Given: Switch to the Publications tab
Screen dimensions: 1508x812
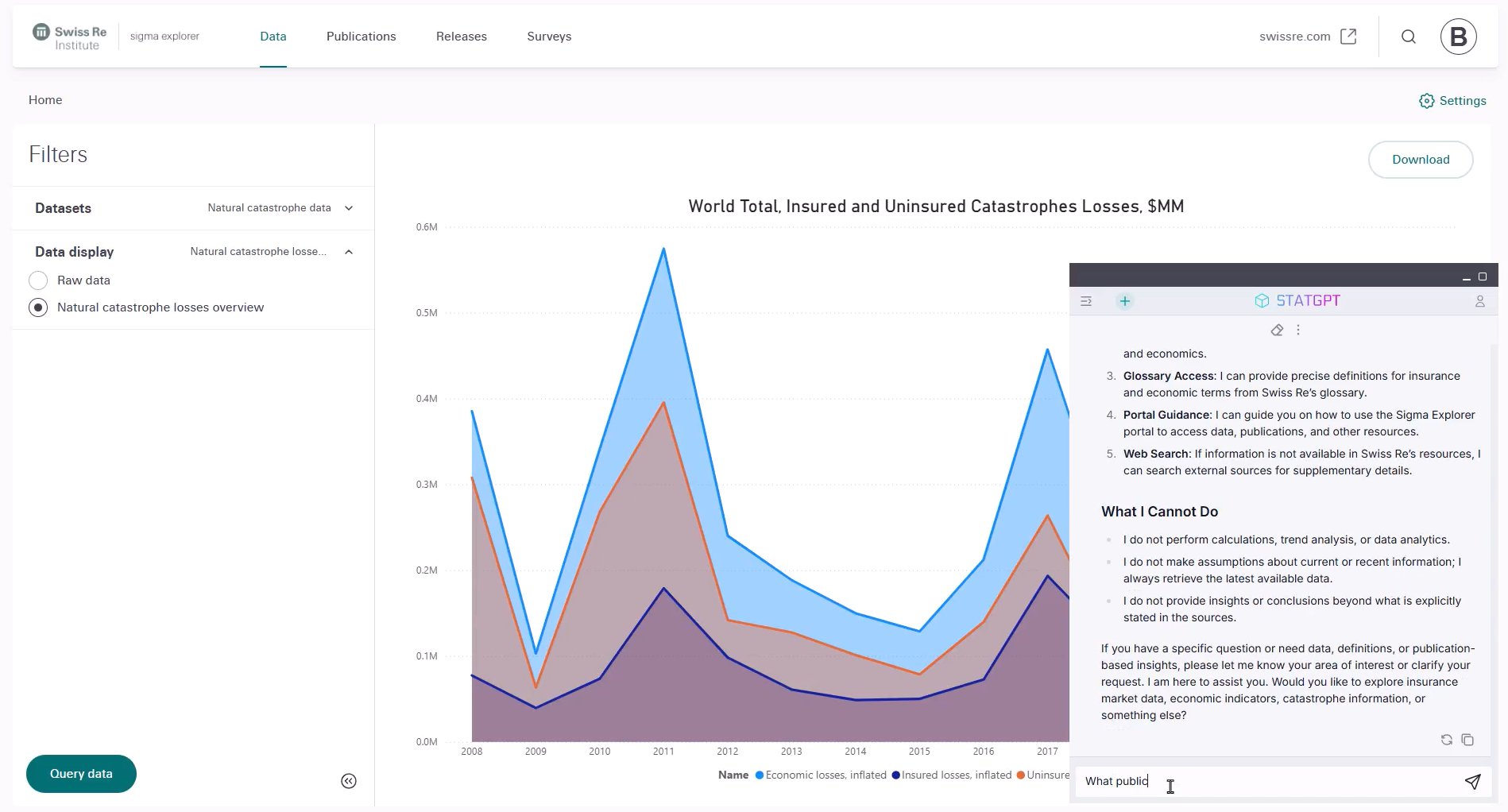Looking at the screenshot, I should (361, 37).
